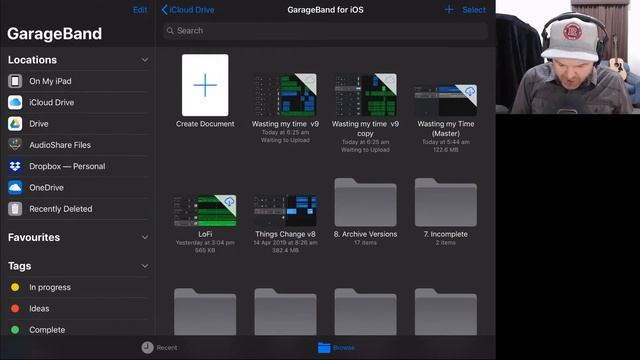
Task: Open the 7. Incomplete folder
Action: click(x=446, y=202)
